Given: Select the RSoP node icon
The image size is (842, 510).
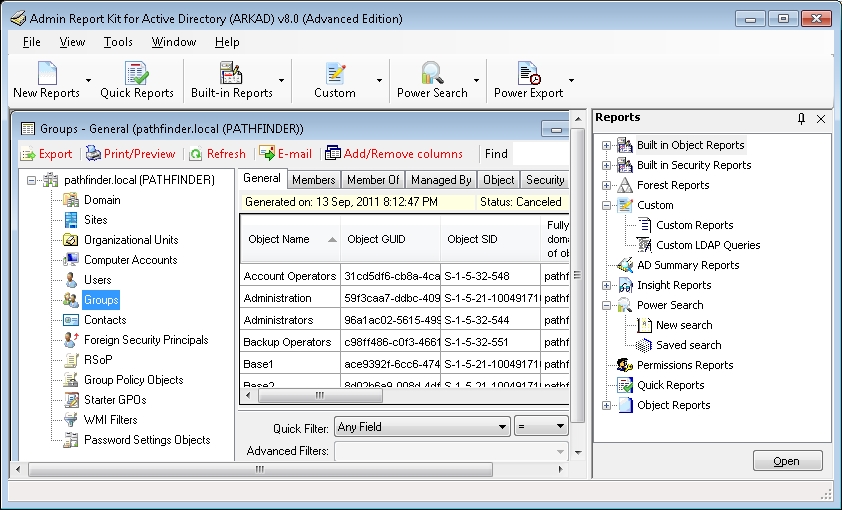Looking at the screenshot, I should coord(71,360).
